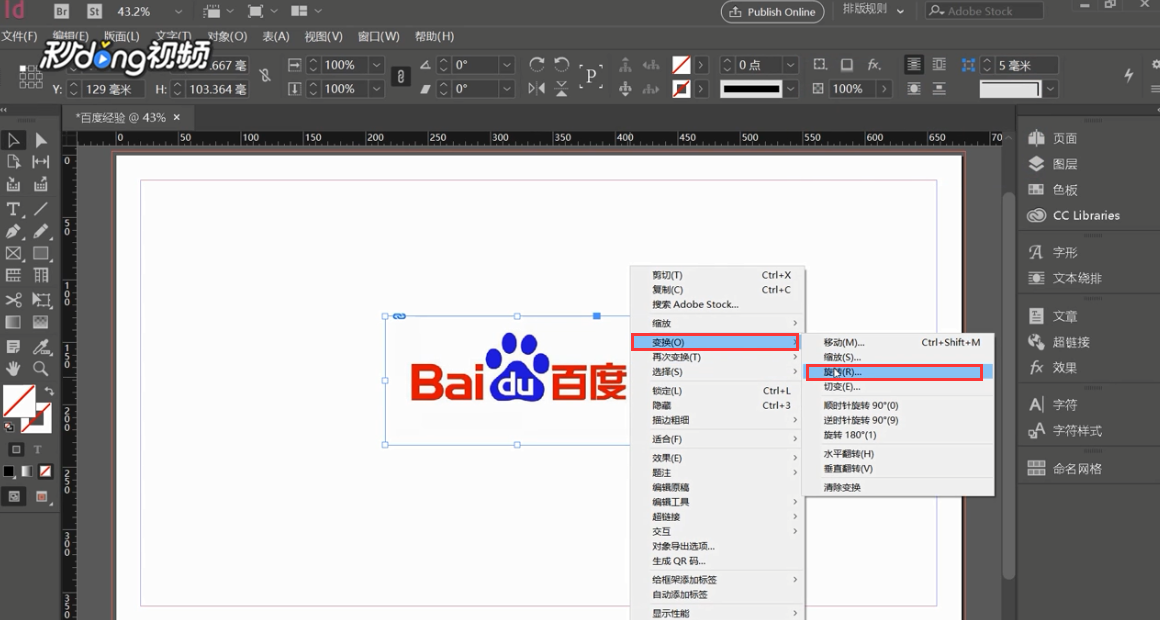Open the fx effects icon
This screenshot has width=1160, height=620.
pyautogui.click(x=874, y=65)
